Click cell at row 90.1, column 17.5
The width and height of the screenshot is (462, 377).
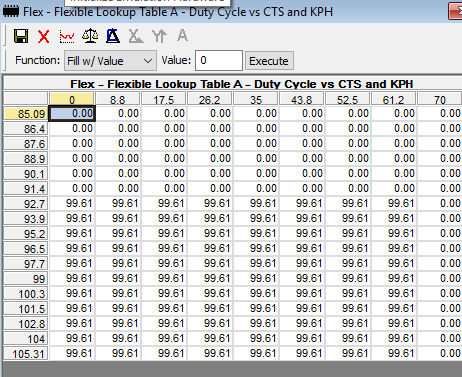tap(164, 173)
